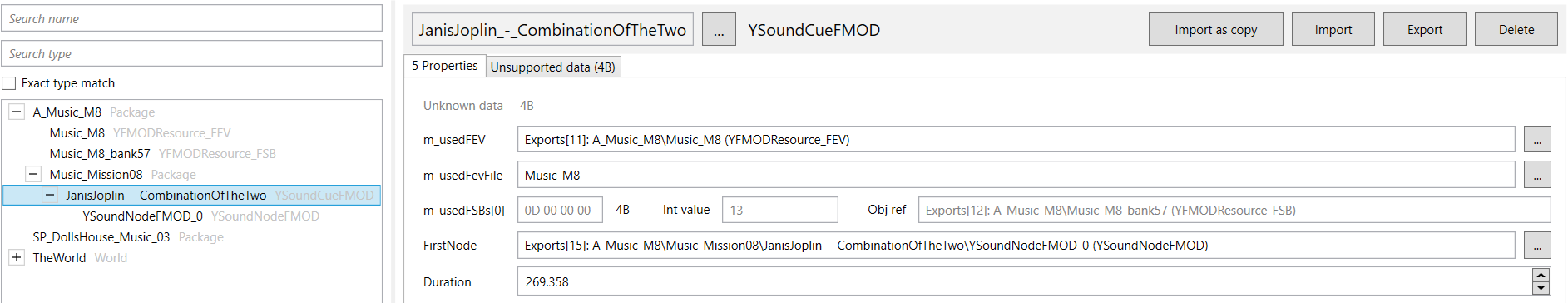
Task: Click the Delete button
Action: [1516, 30]
